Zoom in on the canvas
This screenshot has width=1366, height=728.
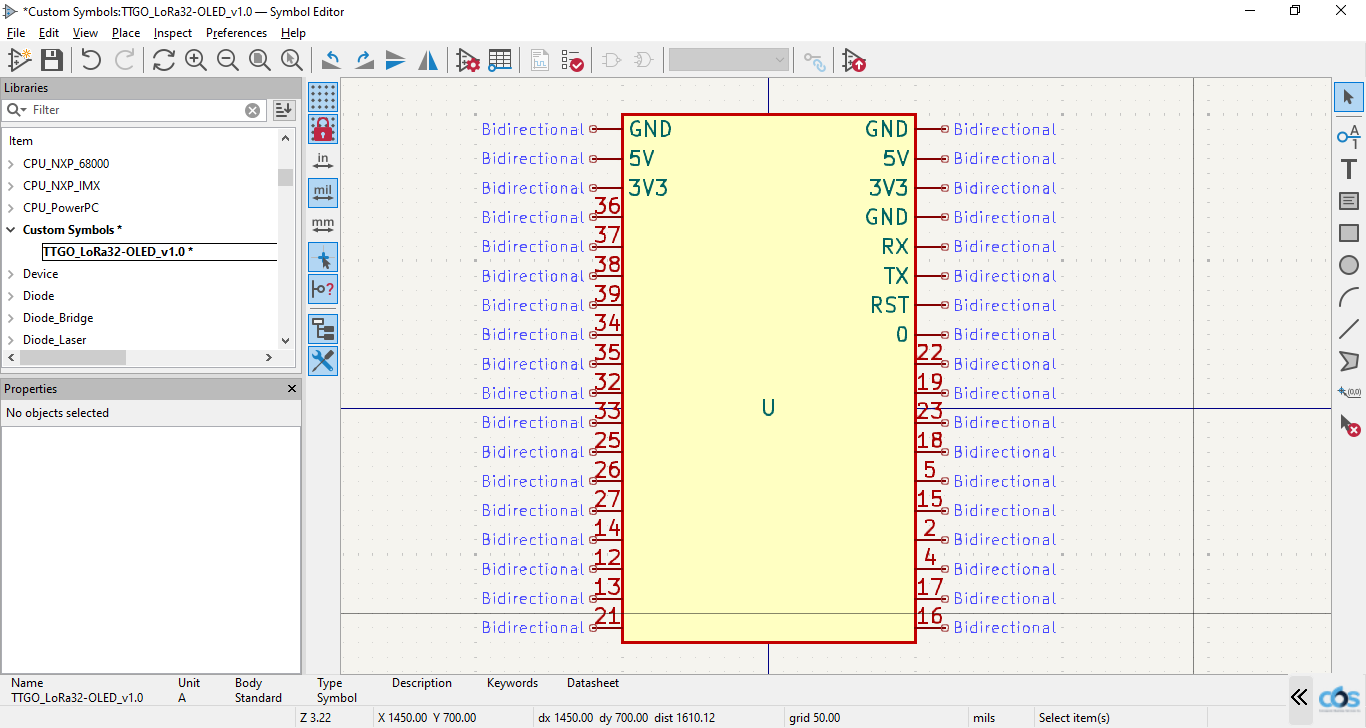click(x=196, y=60)
